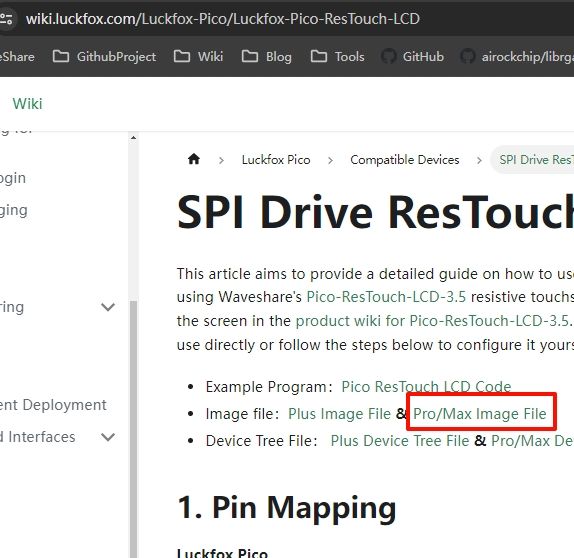Open the airockchip/librga bookmark

(x=517, y=57)
